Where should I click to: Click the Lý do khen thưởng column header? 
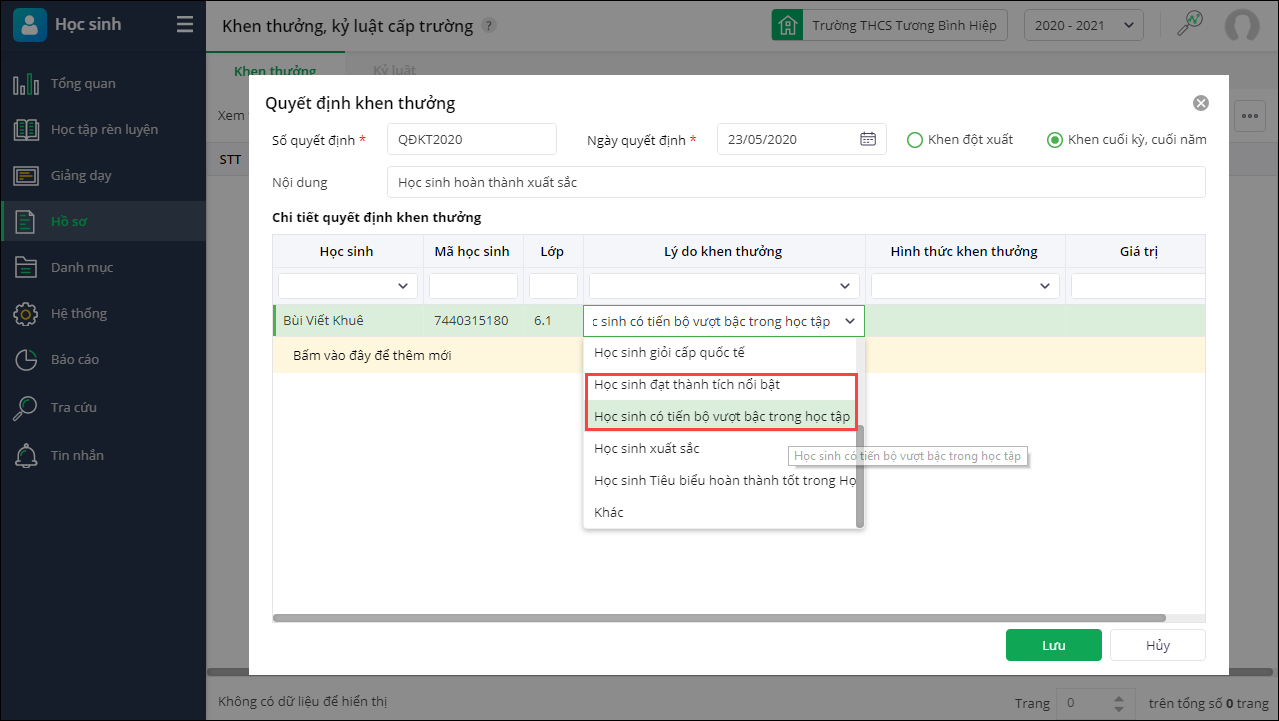(x=724, y=251)
